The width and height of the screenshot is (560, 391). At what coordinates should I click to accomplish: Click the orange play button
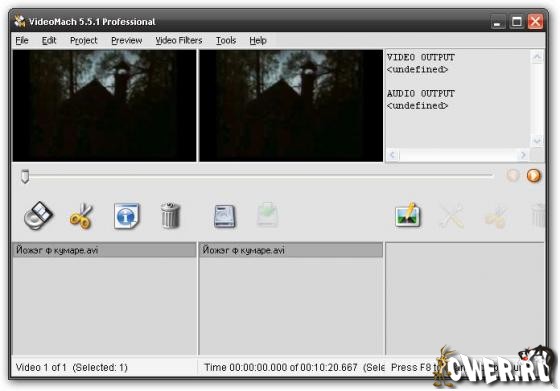[534, 176]
